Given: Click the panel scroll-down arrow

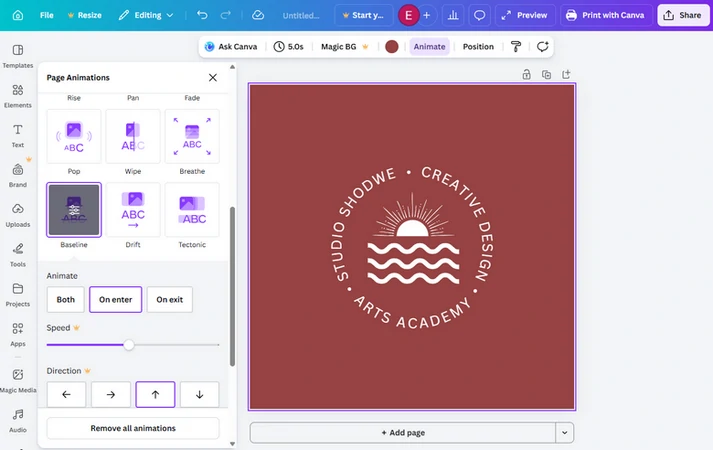Looking at the screenshot, I should coord(232,444).
